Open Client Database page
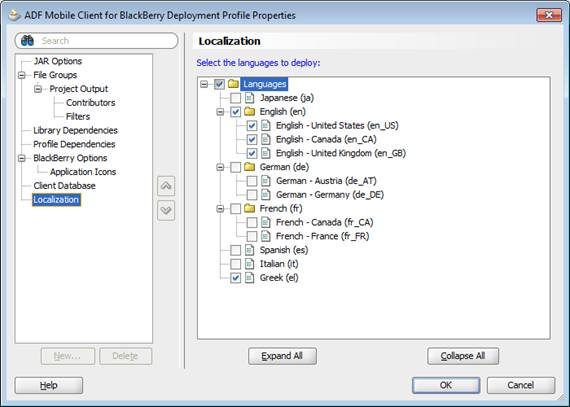Viewport: 570px width, 407px height. click(64, 186)
